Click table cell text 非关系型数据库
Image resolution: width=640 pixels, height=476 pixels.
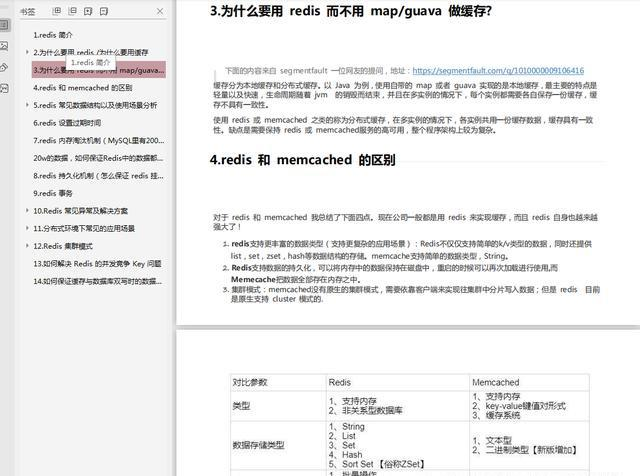pos(372,411)
